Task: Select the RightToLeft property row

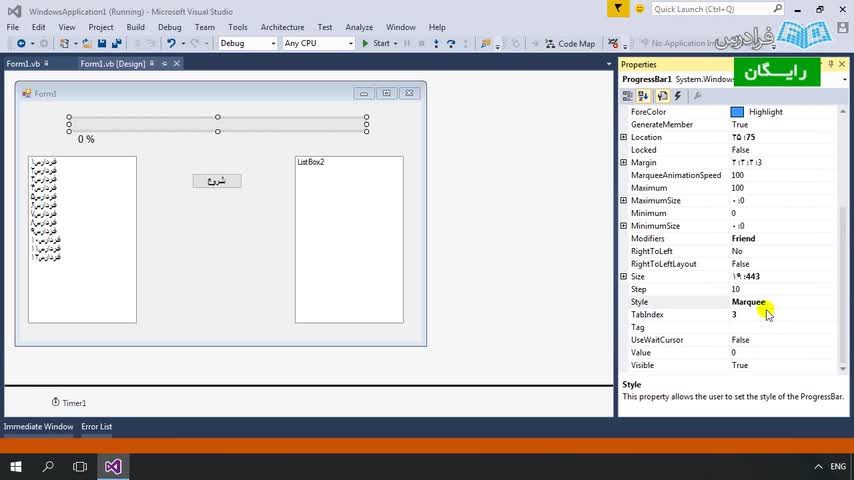Action: point(729,251)
